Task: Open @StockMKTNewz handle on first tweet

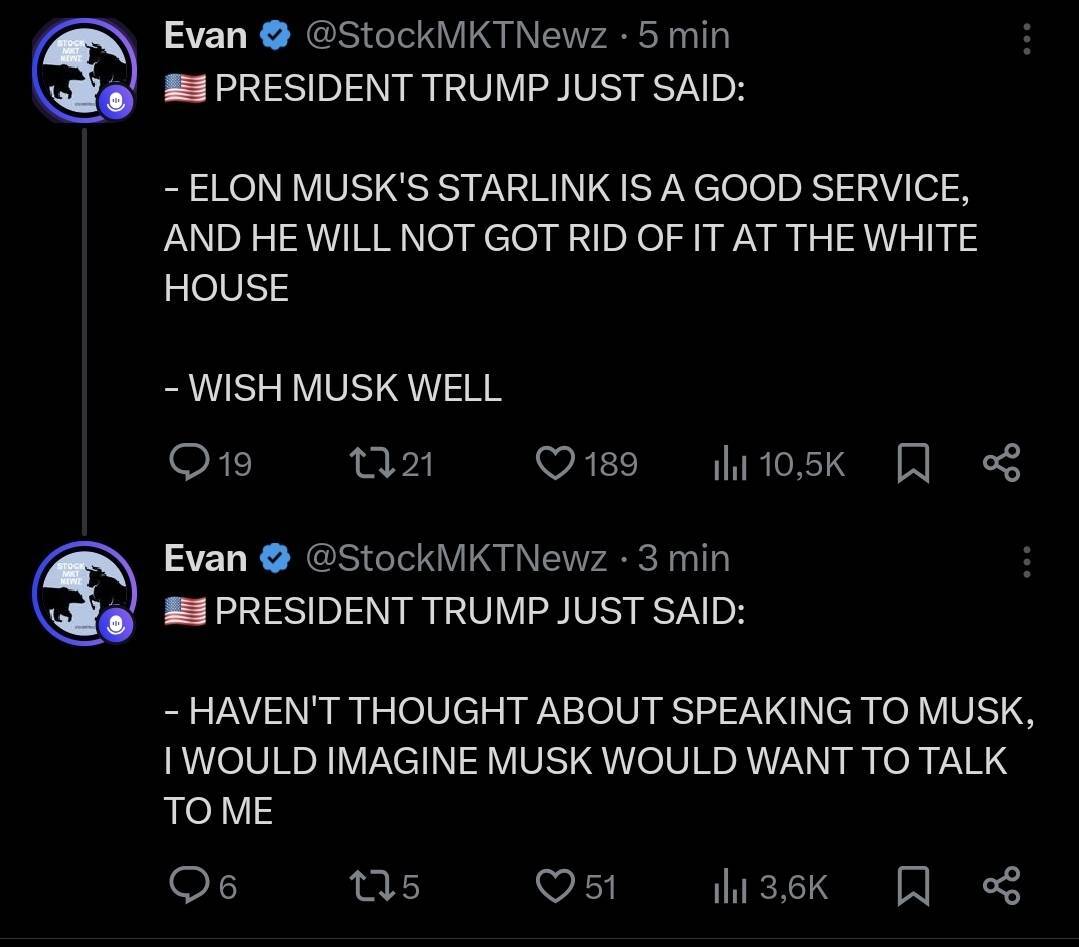Action: pos(455,36)
